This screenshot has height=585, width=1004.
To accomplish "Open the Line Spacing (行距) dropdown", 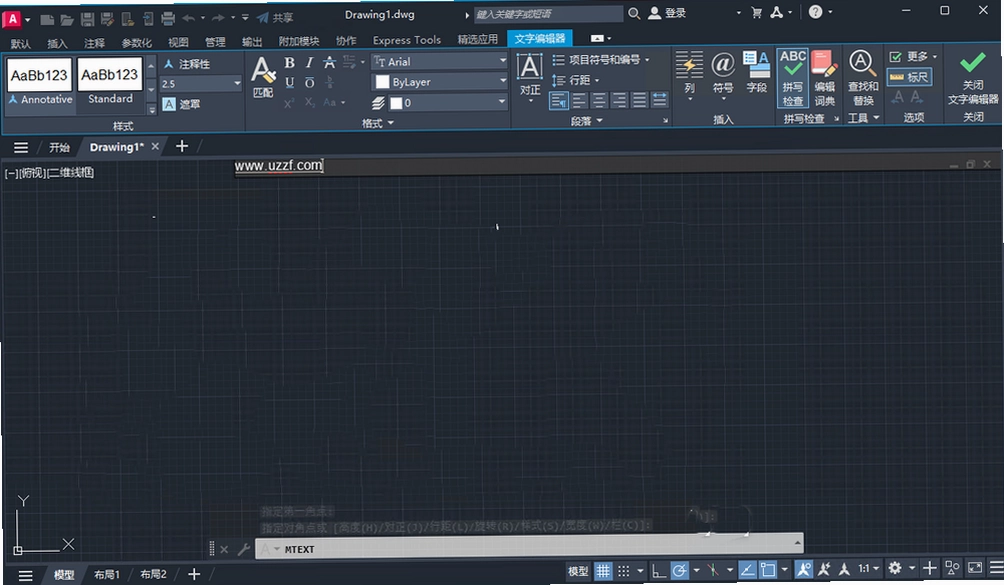I will click(x=576, y=80).
